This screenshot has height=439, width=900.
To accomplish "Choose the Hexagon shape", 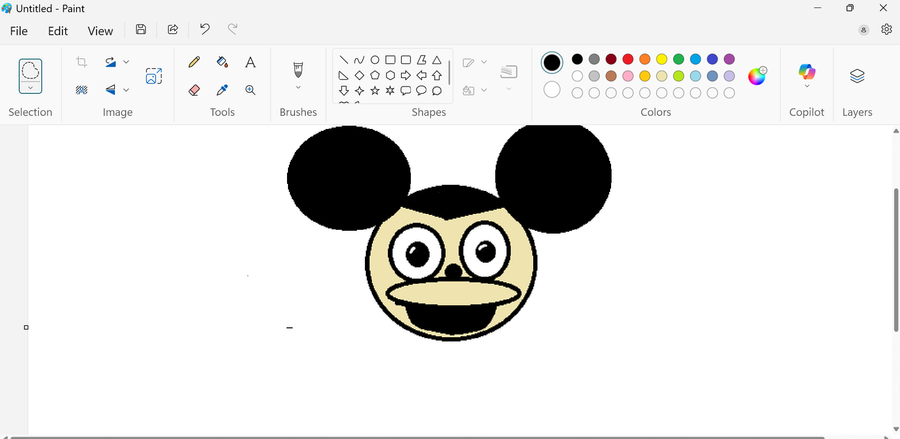I will click(390, 75).
